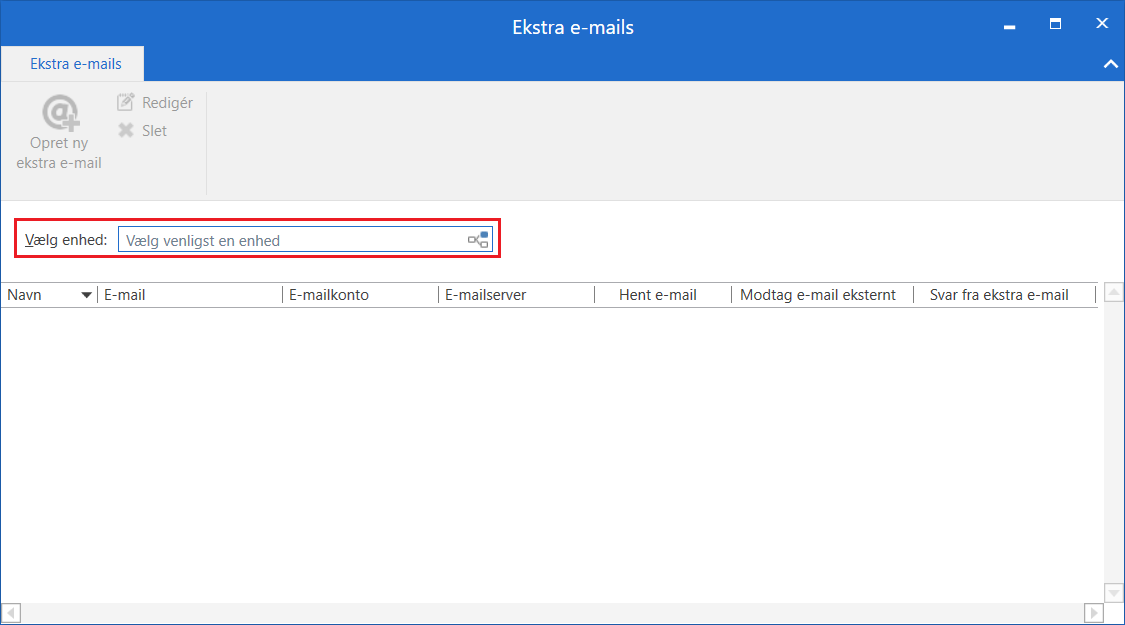Select the Ekstra e-mails ribbon tab
Screen dimensions: 1125x625
76,64
